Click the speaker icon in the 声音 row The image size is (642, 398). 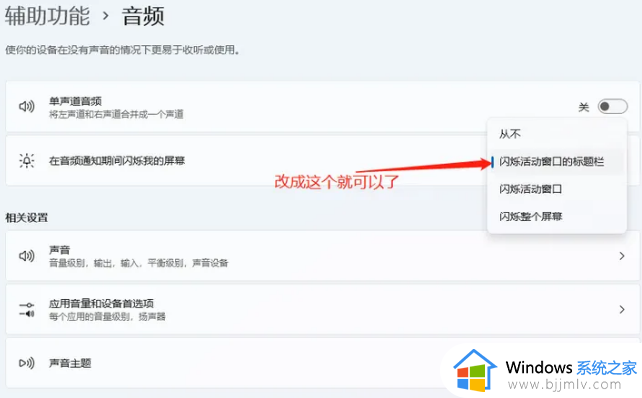27,256
